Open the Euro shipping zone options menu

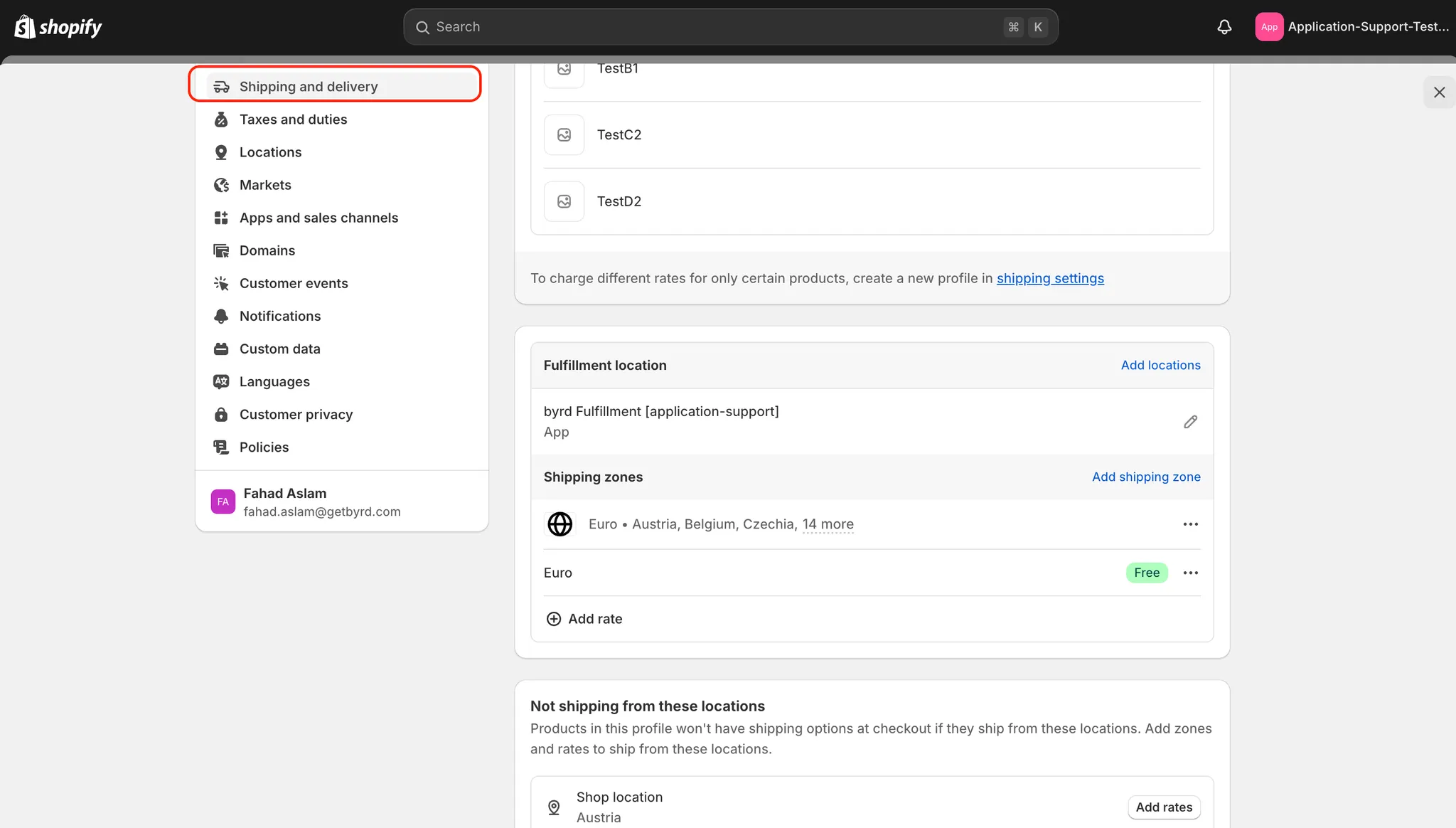(1190, 524)
